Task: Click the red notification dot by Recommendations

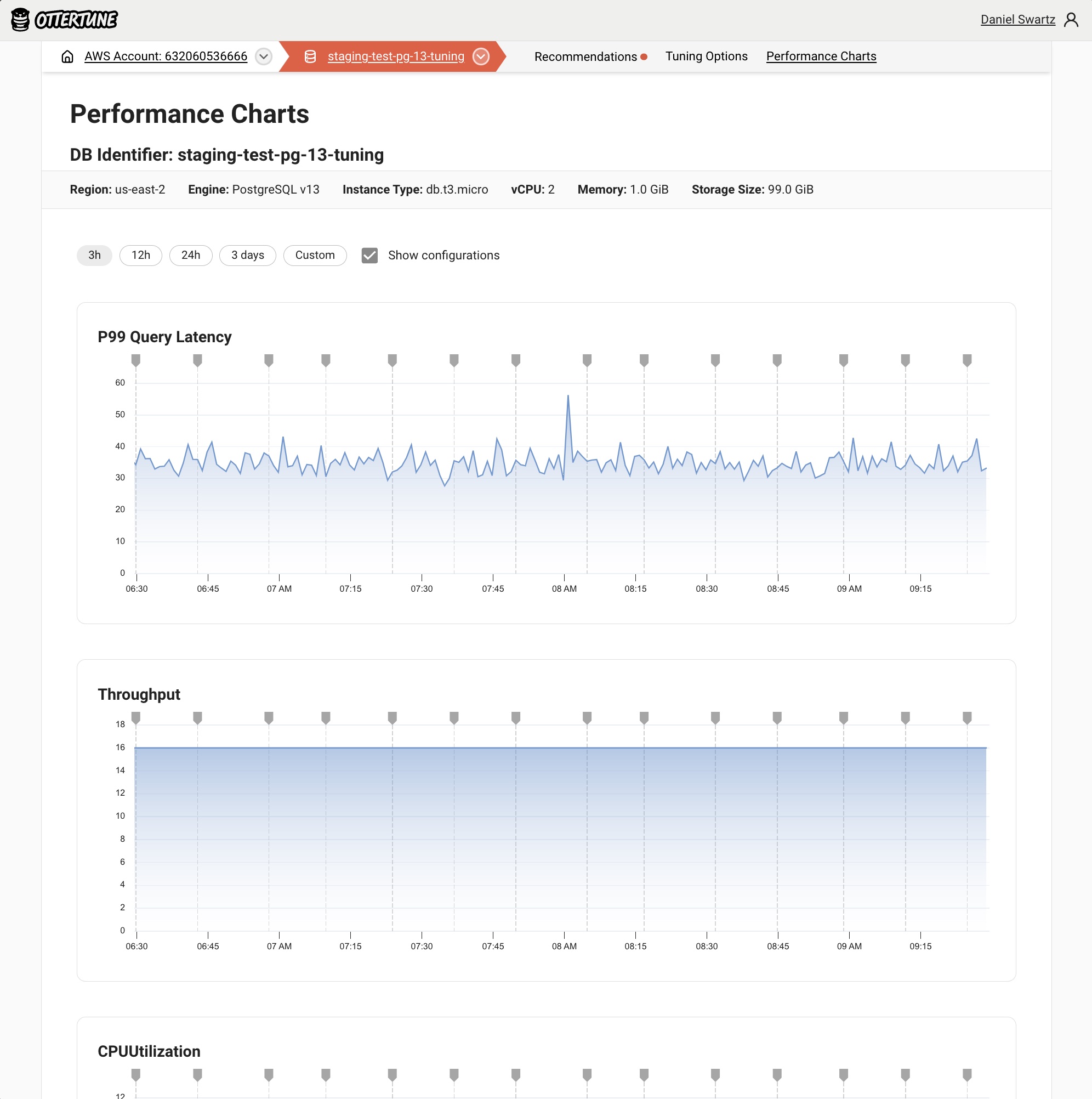Action: click(644, 57)
